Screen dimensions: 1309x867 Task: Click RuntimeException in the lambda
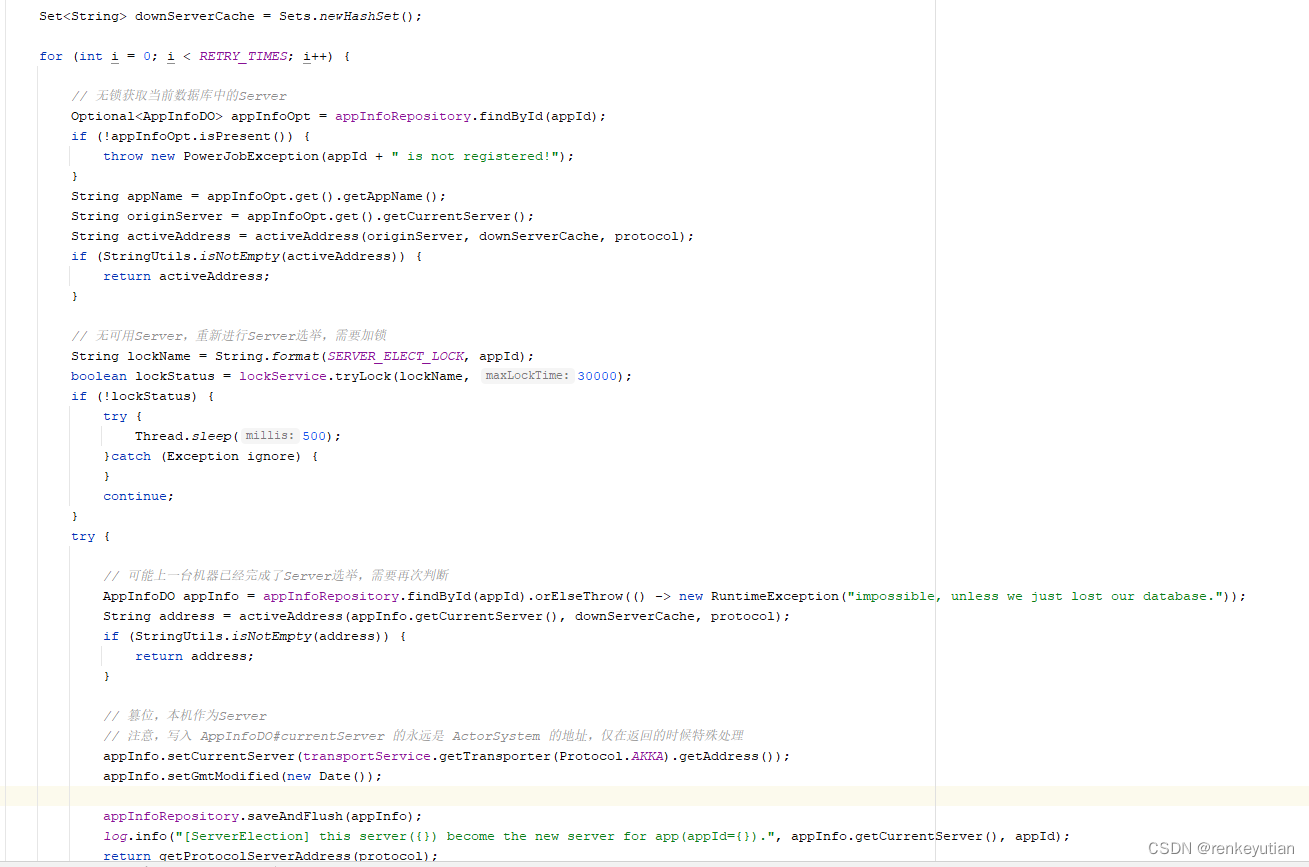tap(775, 596)
